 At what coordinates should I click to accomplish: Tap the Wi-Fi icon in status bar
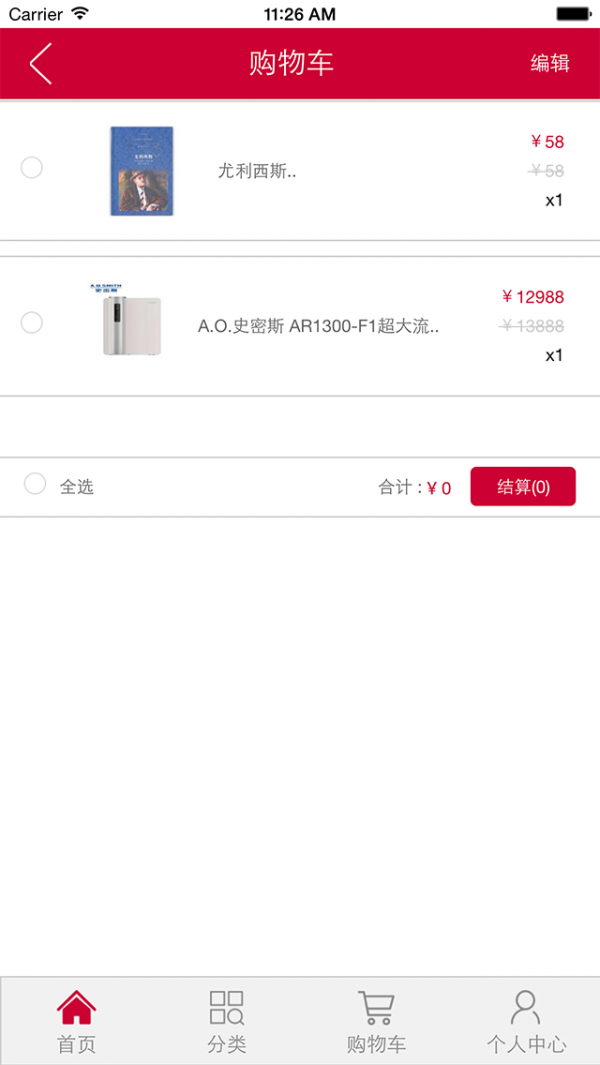point(80,14)
